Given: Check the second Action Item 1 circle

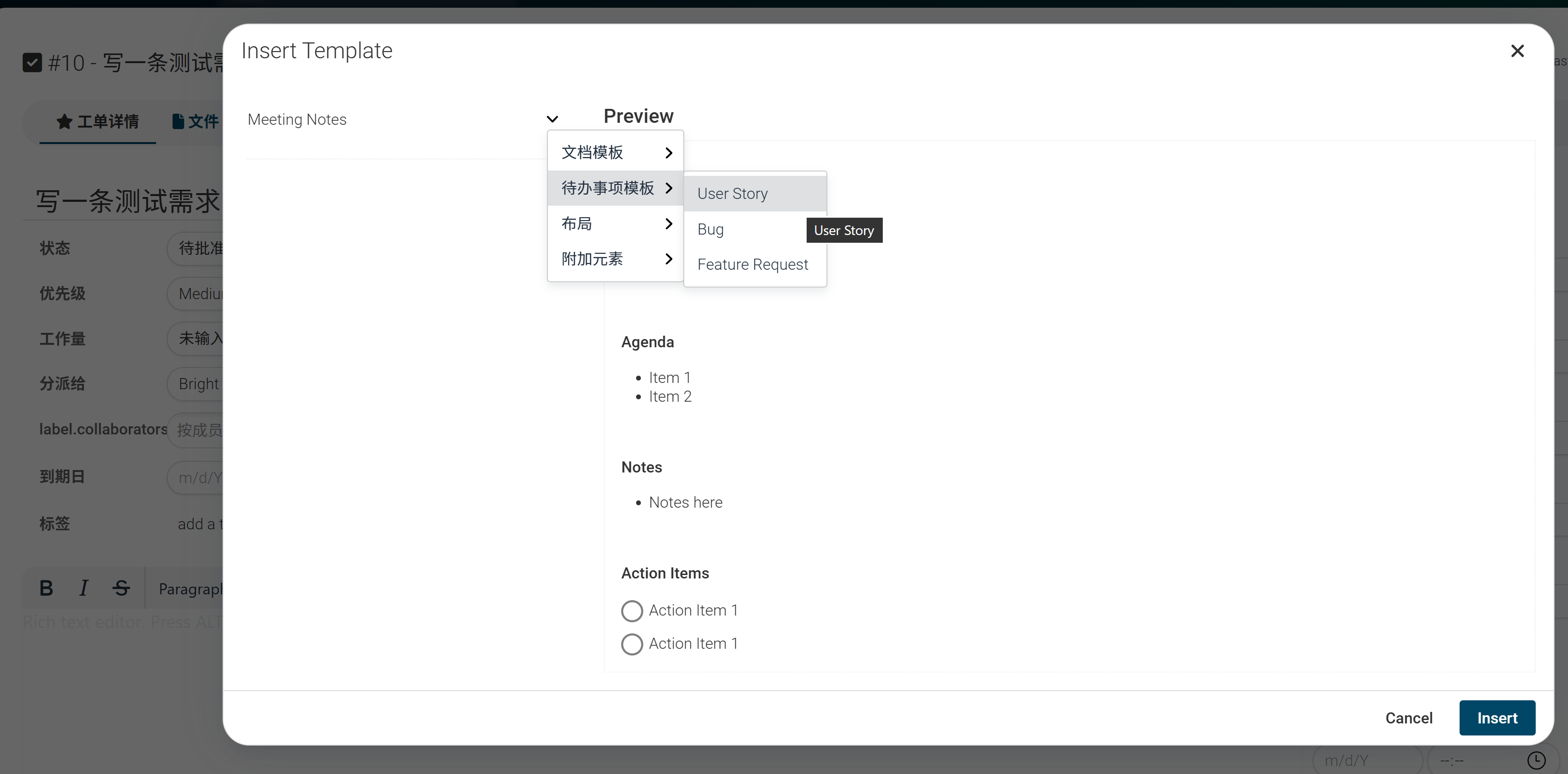Looking at the screenshot, I should (x=632, y=644).
